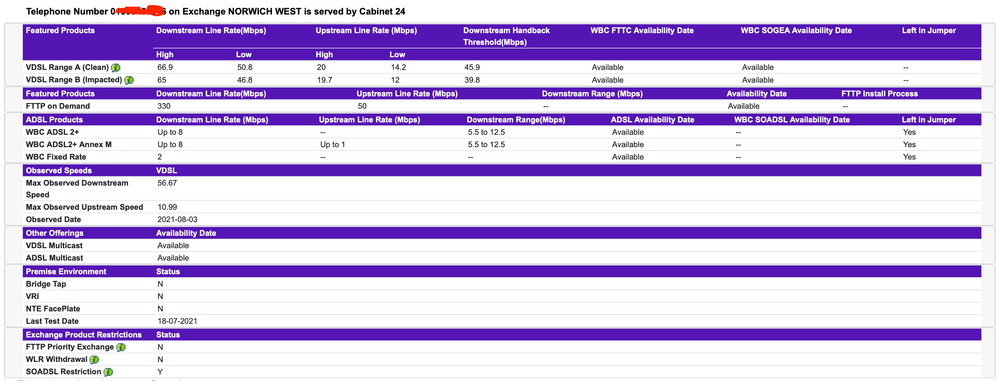Screen dimensions: 999x381
Task: Select the 'VRI' row label
Action: point(32,297)
